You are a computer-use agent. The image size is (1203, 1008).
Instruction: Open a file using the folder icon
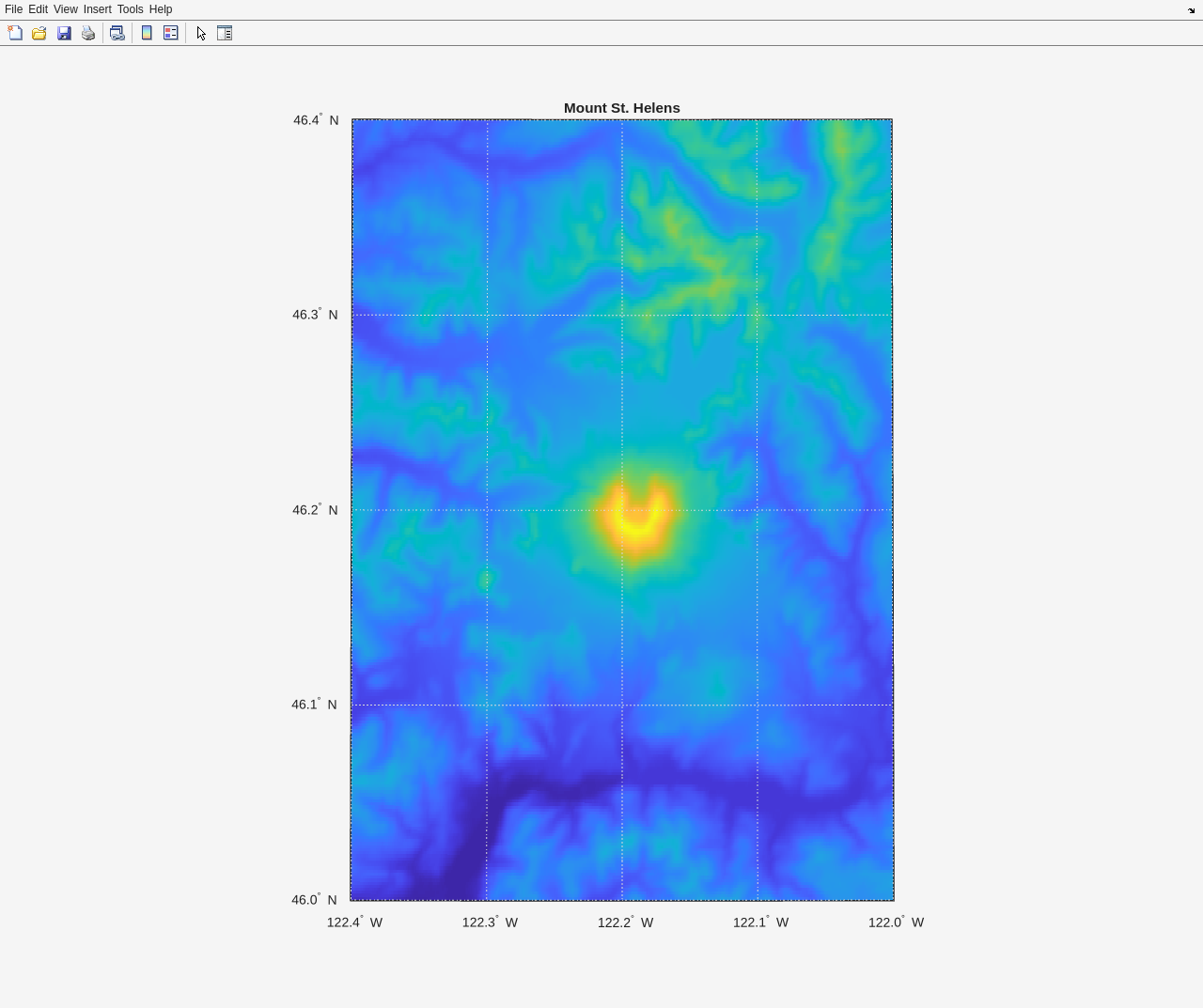[39, 33]
